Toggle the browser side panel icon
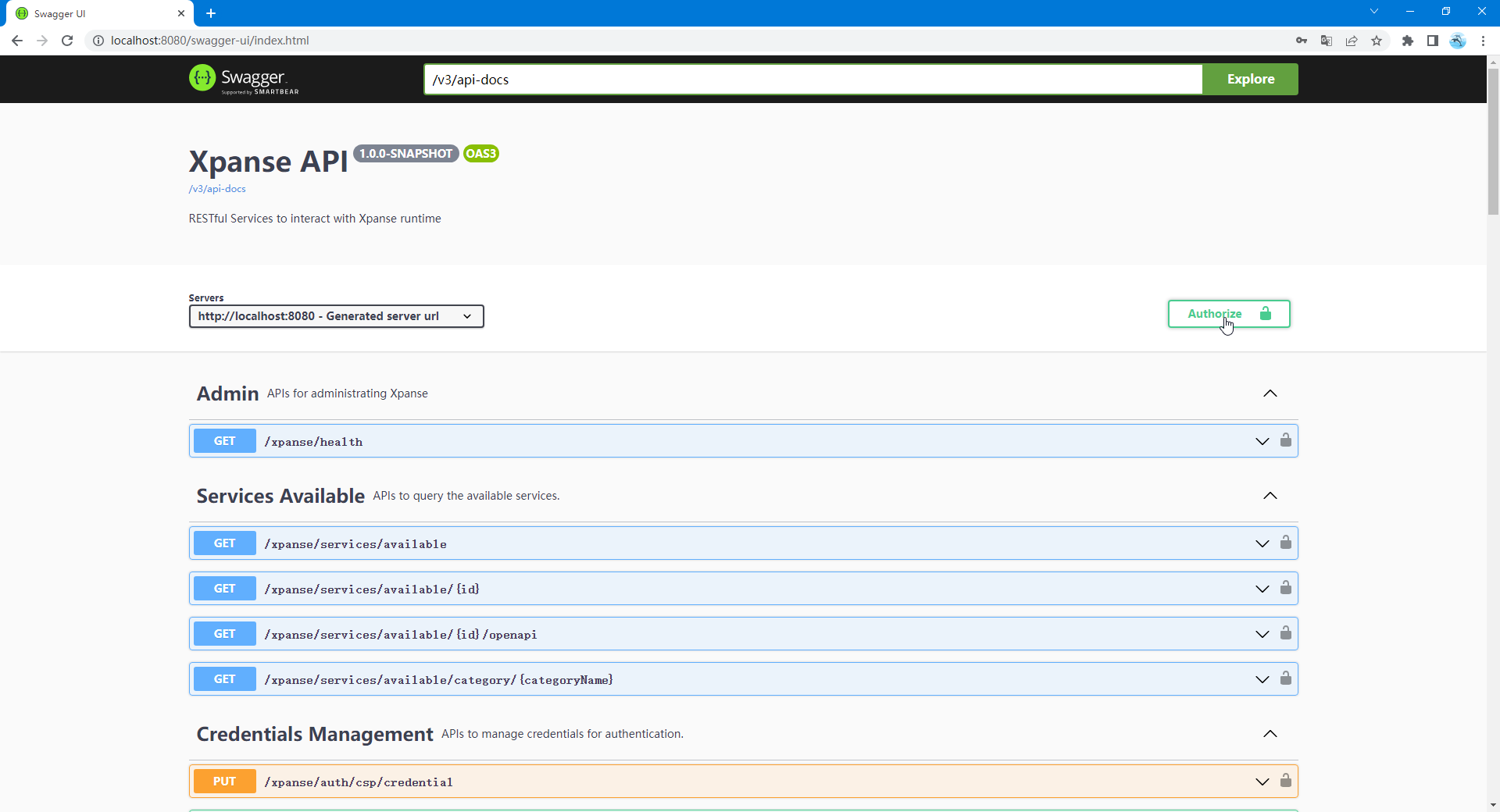 1433,41
